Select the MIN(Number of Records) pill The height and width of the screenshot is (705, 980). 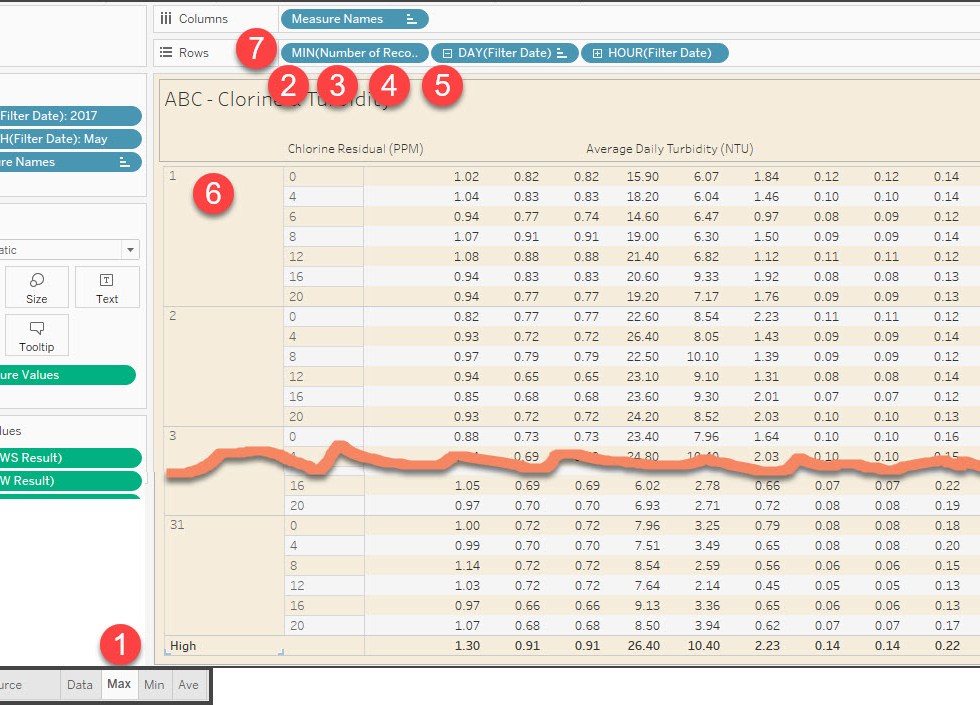356,53
